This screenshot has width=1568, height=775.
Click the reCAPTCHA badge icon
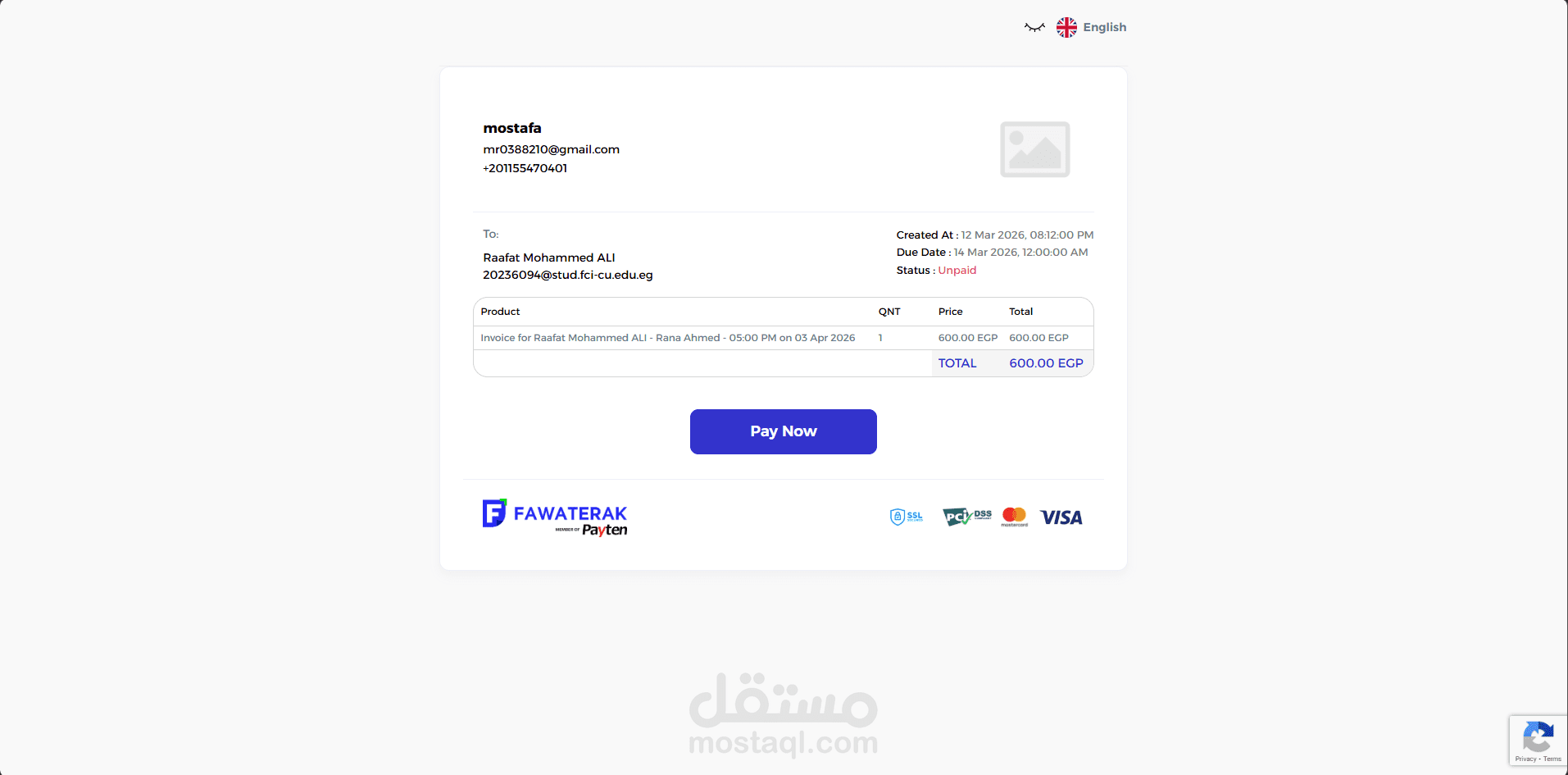click(1538, 736)
